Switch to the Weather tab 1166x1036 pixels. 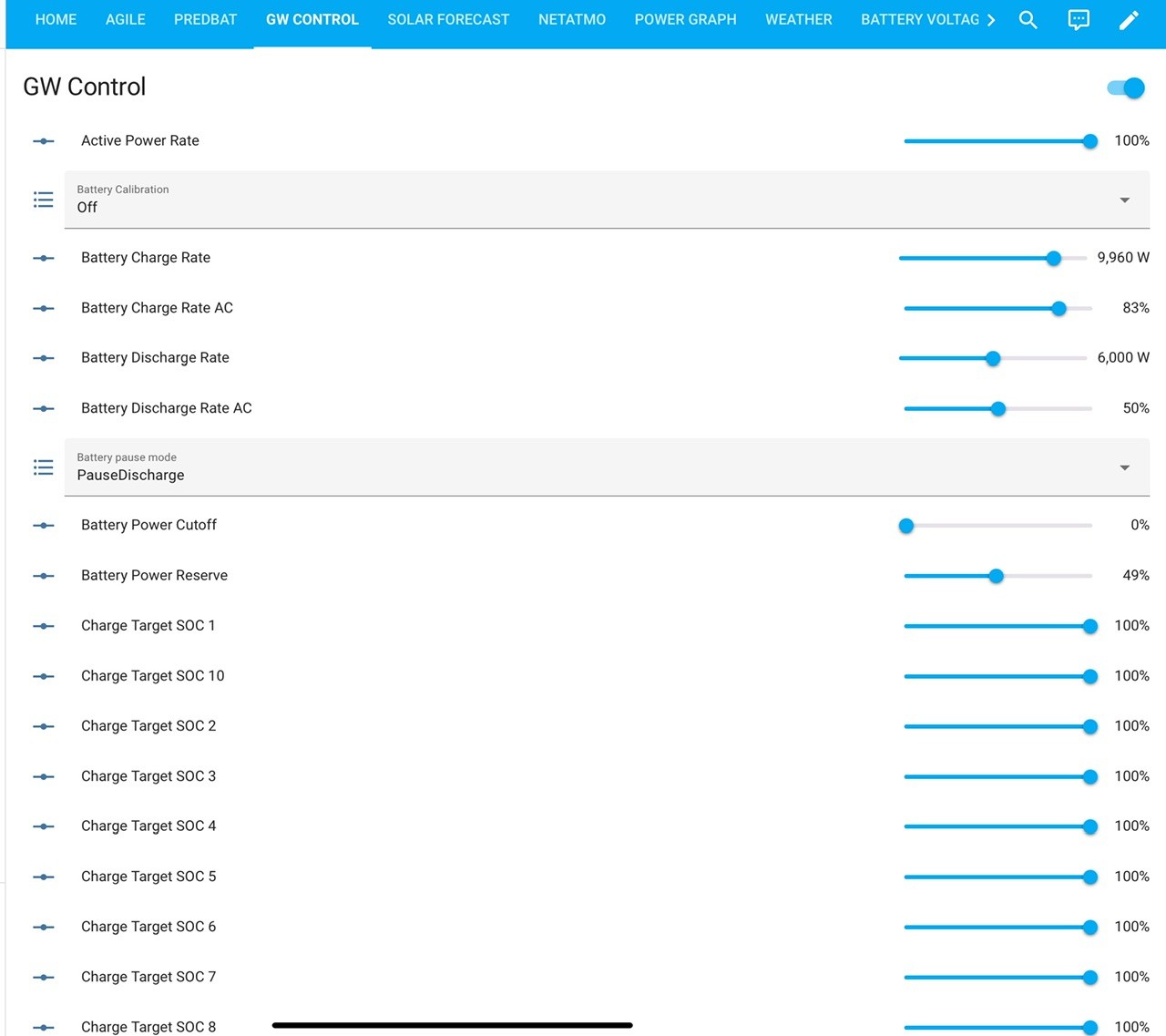(799, 20)
